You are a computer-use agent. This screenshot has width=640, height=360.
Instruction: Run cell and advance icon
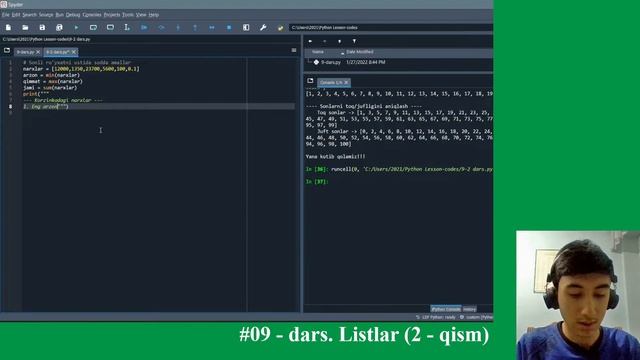coord(110,27)
